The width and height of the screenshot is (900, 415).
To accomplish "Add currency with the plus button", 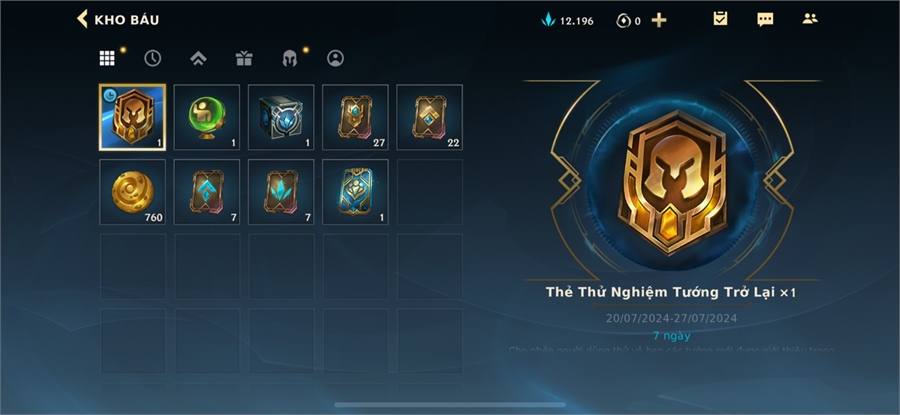I will click(659, 21).
